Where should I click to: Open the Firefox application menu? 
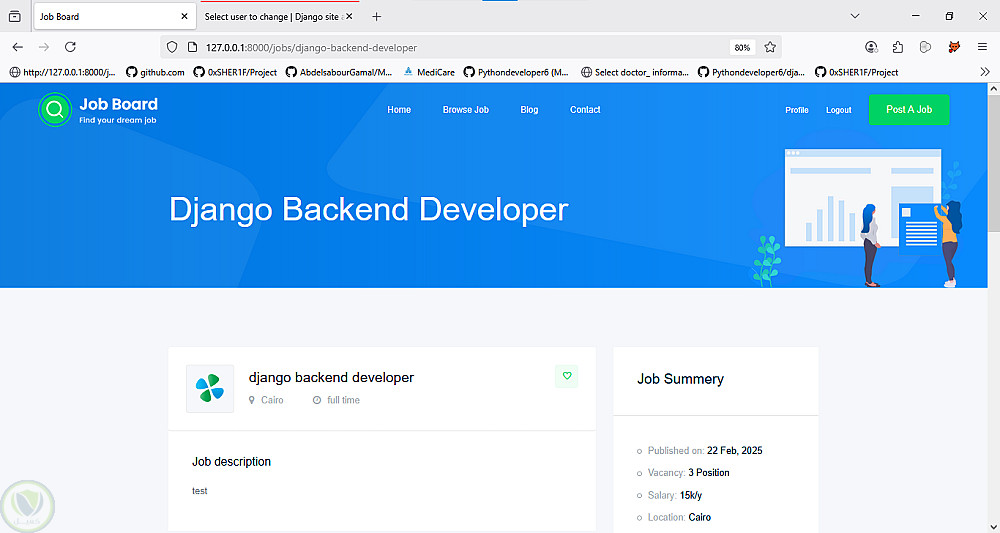(982, 47)
